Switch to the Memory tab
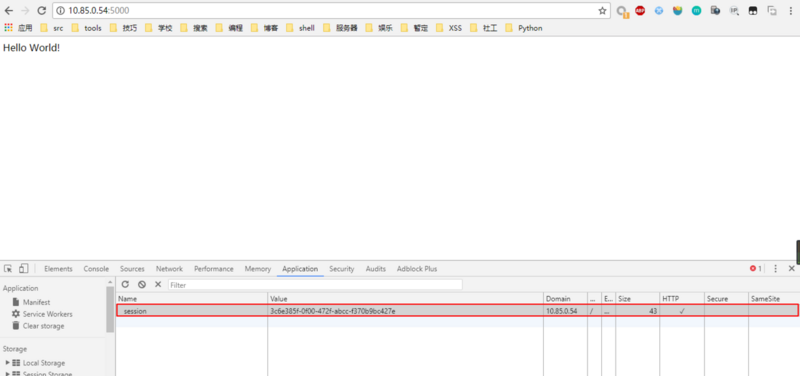Viewport: 800px width, 376px height. click(258, 269)
